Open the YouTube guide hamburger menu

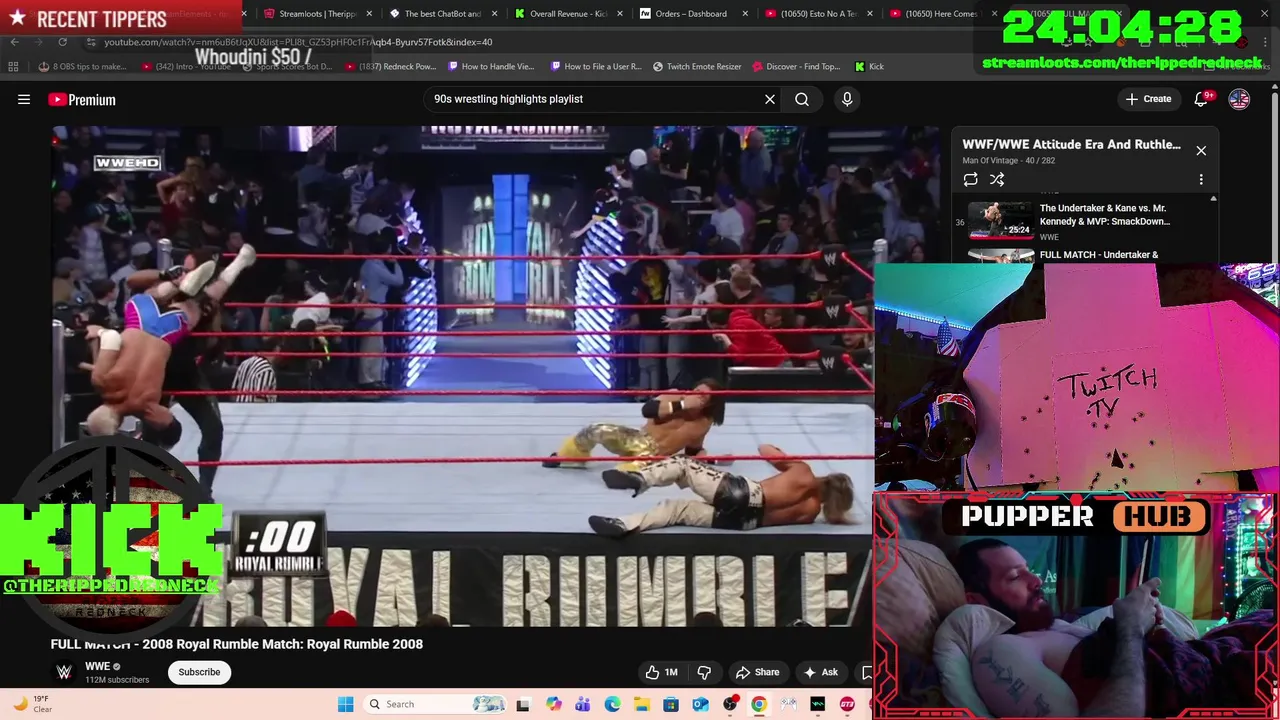tap(24, 99)
